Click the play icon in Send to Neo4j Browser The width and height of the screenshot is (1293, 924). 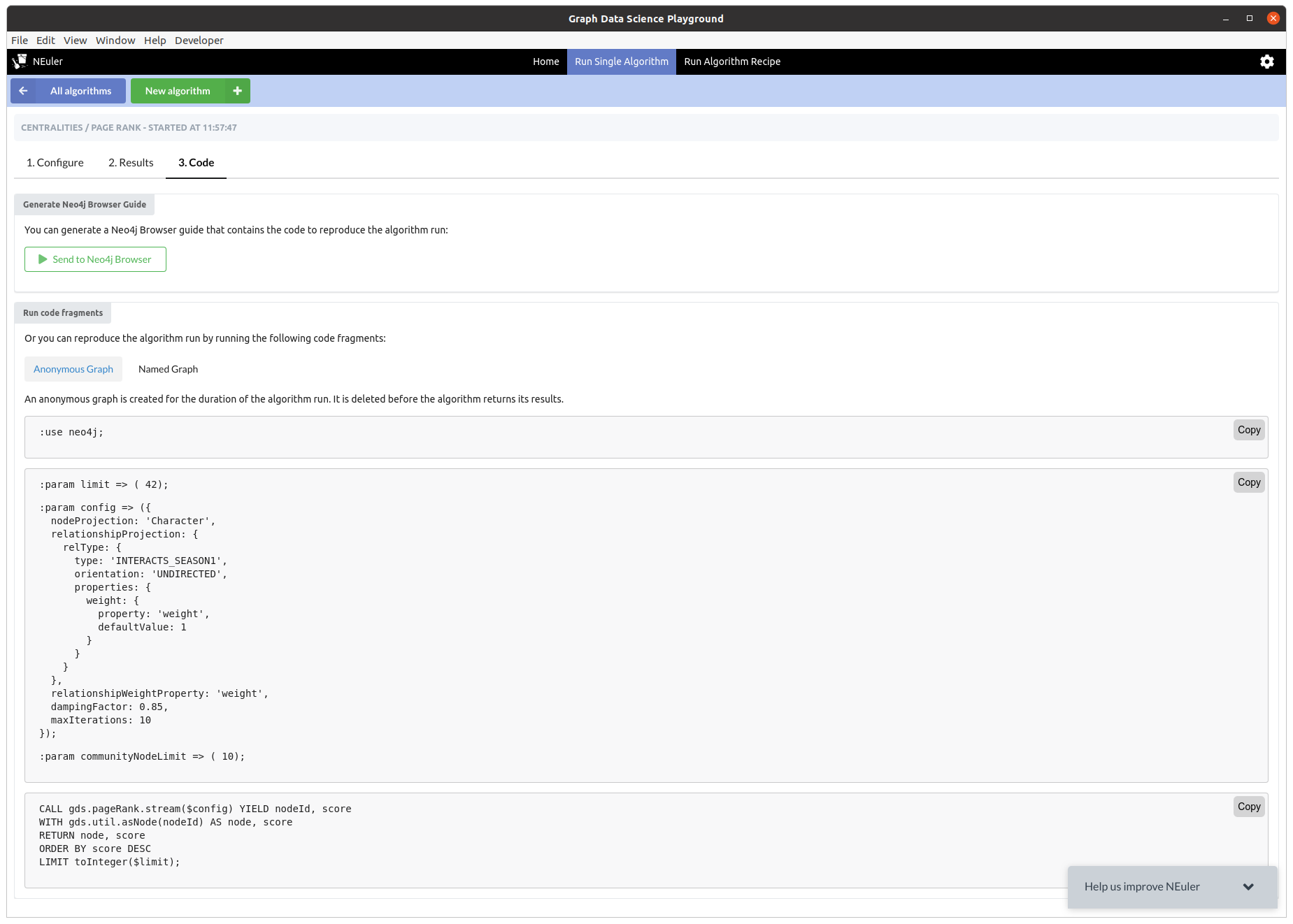pyautogui.click(x=43, y=259)
